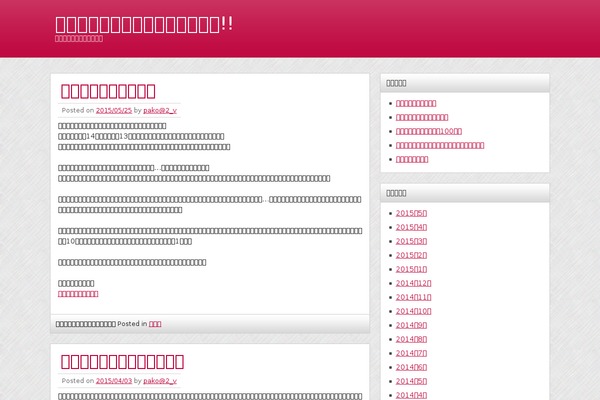600x400 pixels.
Task: Open the archive link for 2014 month 7
Action: click(411, 353)
